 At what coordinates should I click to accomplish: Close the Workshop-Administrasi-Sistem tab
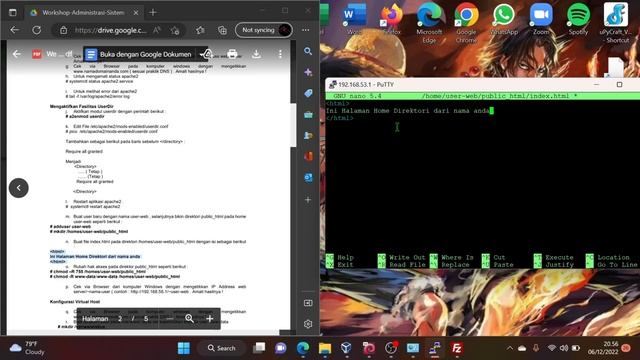136,13
